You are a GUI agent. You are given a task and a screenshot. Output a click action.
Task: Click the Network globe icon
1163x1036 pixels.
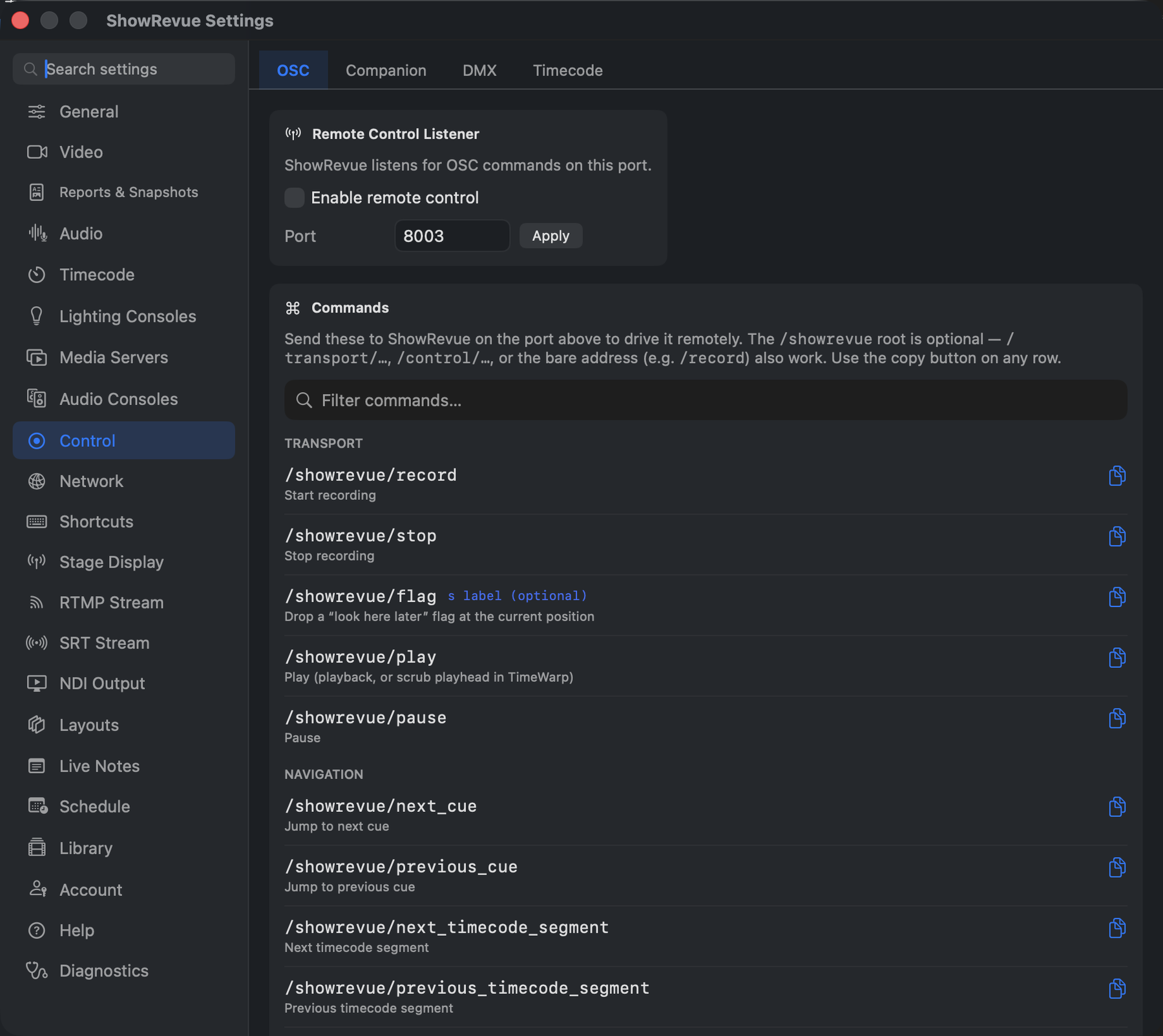37,481
